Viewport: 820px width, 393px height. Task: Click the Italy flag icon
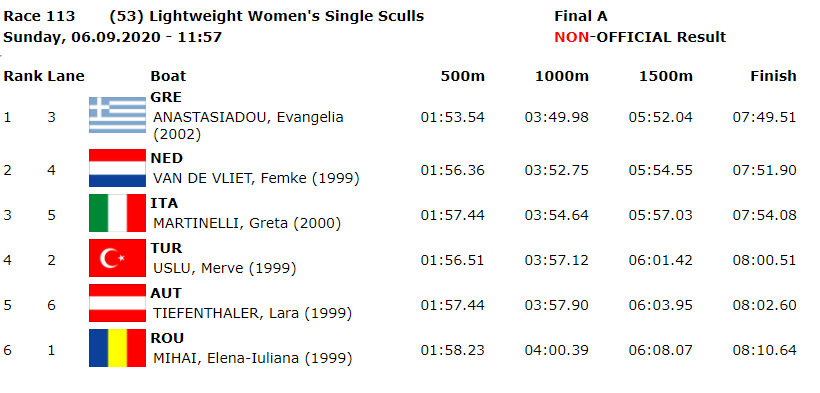click(x=117, y=213)
